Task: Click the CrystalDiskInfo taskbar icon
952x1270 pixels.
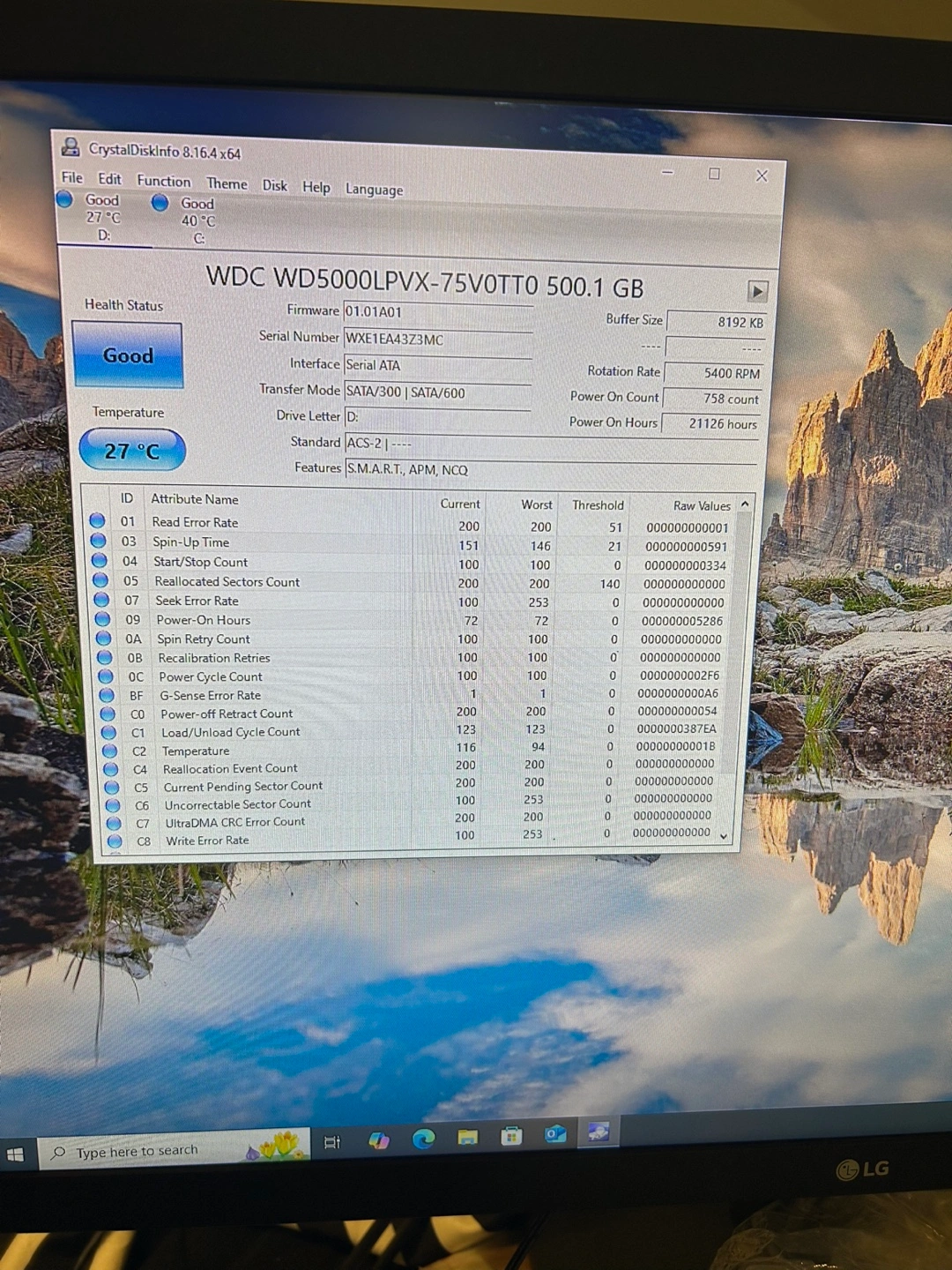Action: 599,1132
